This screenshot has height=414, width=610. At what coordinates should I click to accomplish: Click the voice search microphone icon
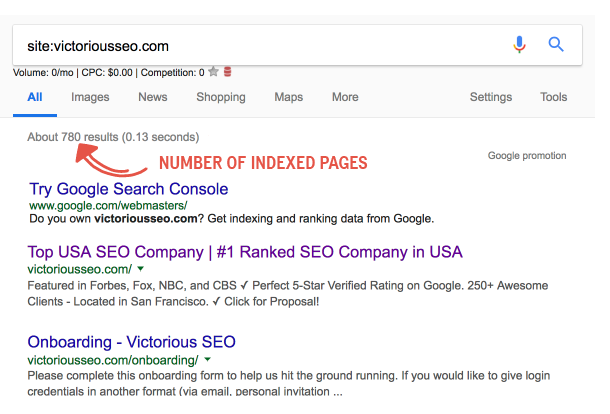point(519,44)
